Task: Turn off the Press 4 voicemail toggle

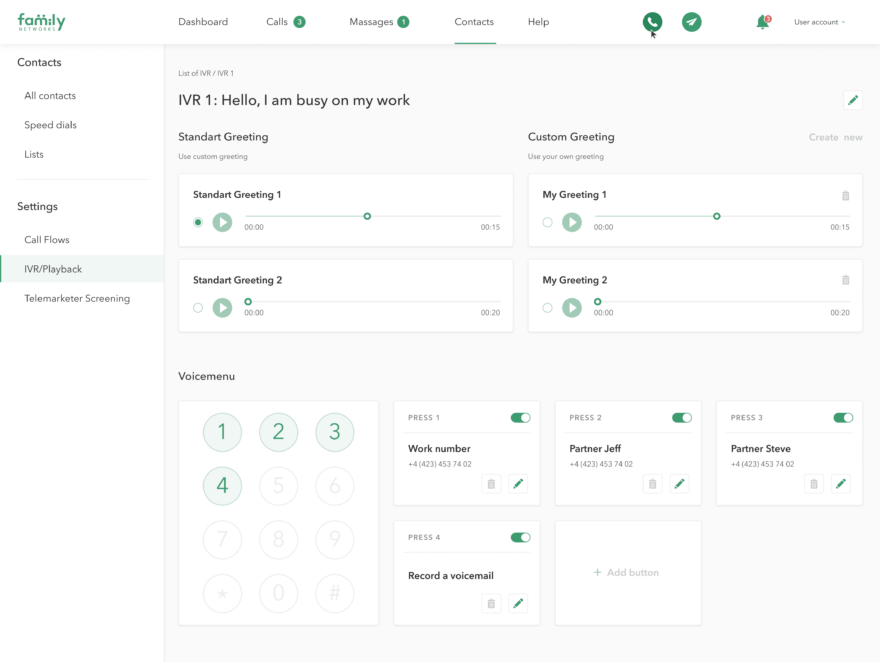Action: click(520, 537)
